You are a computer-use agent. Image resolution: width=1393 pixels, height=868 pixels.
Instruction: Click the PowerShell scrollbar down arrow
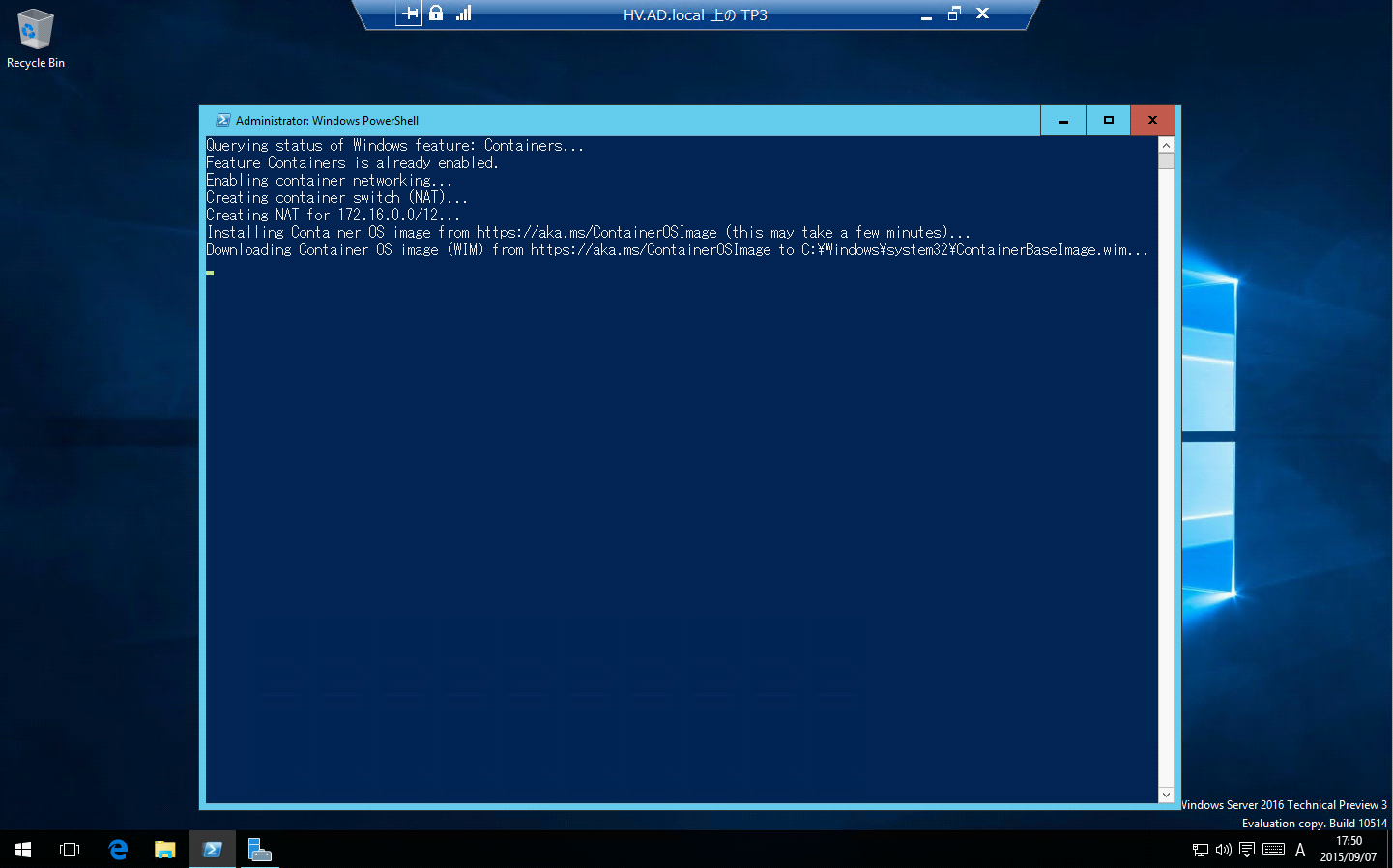coord(1166,795)
